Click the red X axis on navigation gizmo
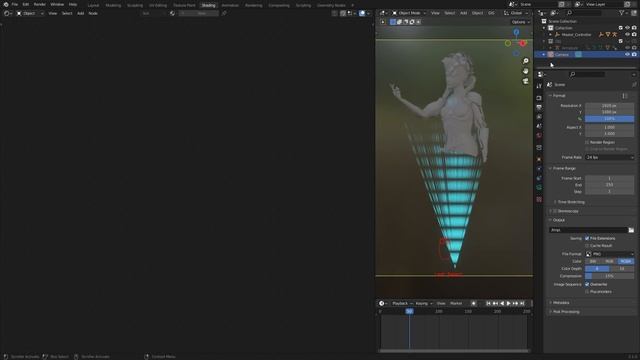Screen dimensions: 640x360 click(523, 43)
